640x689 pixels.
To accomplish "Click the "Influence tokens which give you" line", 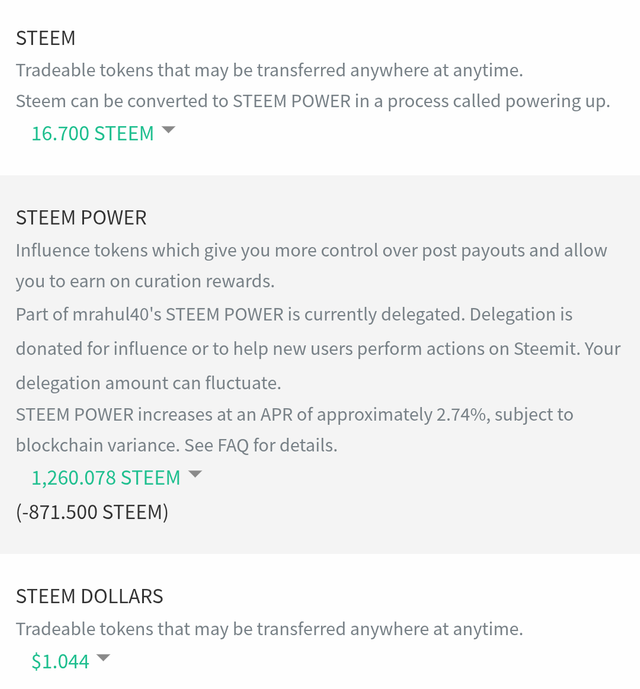I will pos(311,250).
